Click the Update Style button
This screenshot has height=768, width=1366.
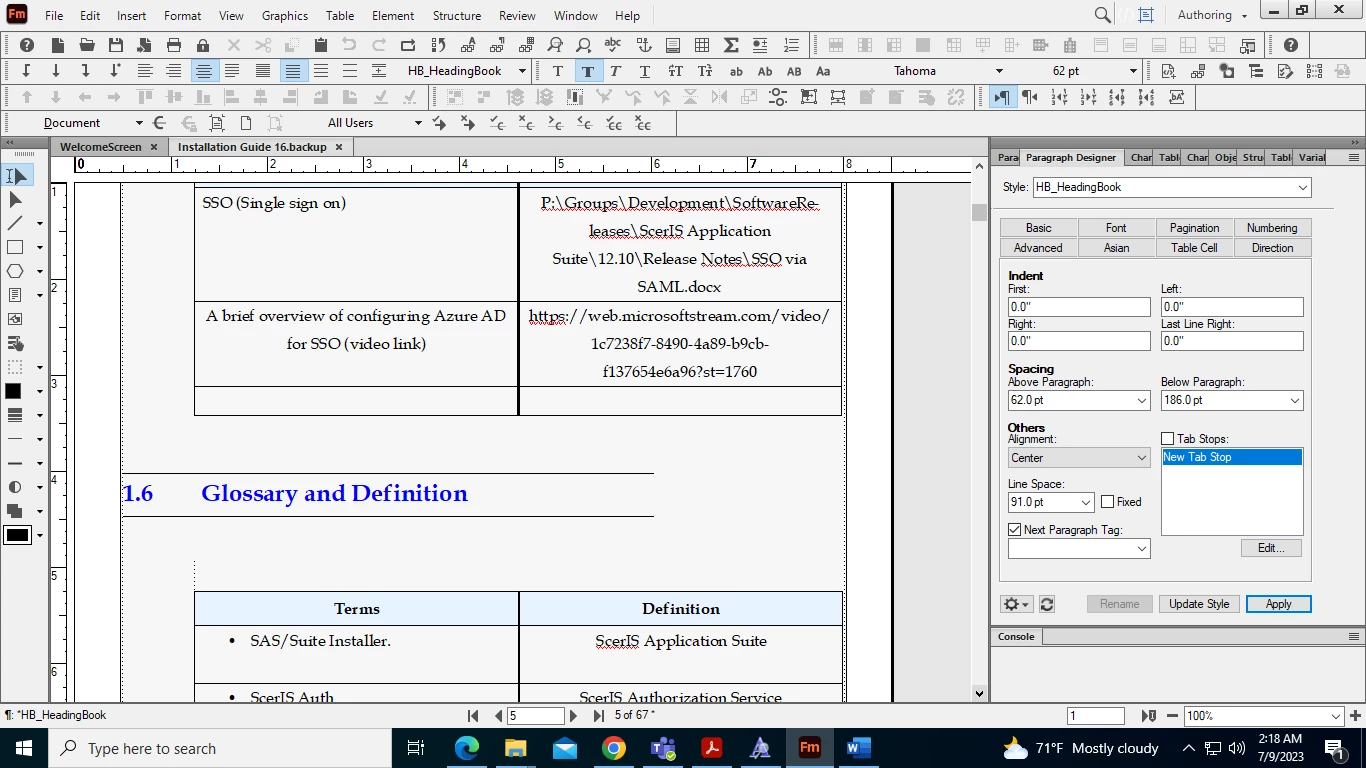1199,604
